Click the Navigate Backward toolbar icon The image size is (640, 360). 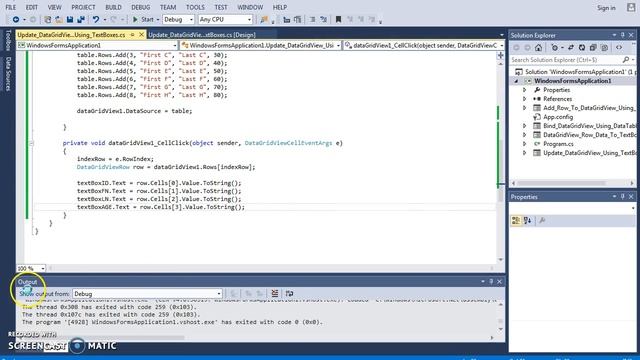coord(16,19)
